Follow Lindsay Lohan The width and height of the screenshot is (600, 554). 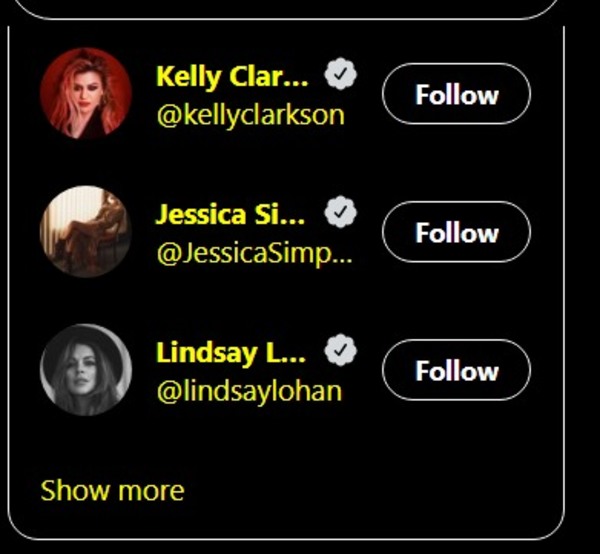pyautogui.click(x=456, y=370)
